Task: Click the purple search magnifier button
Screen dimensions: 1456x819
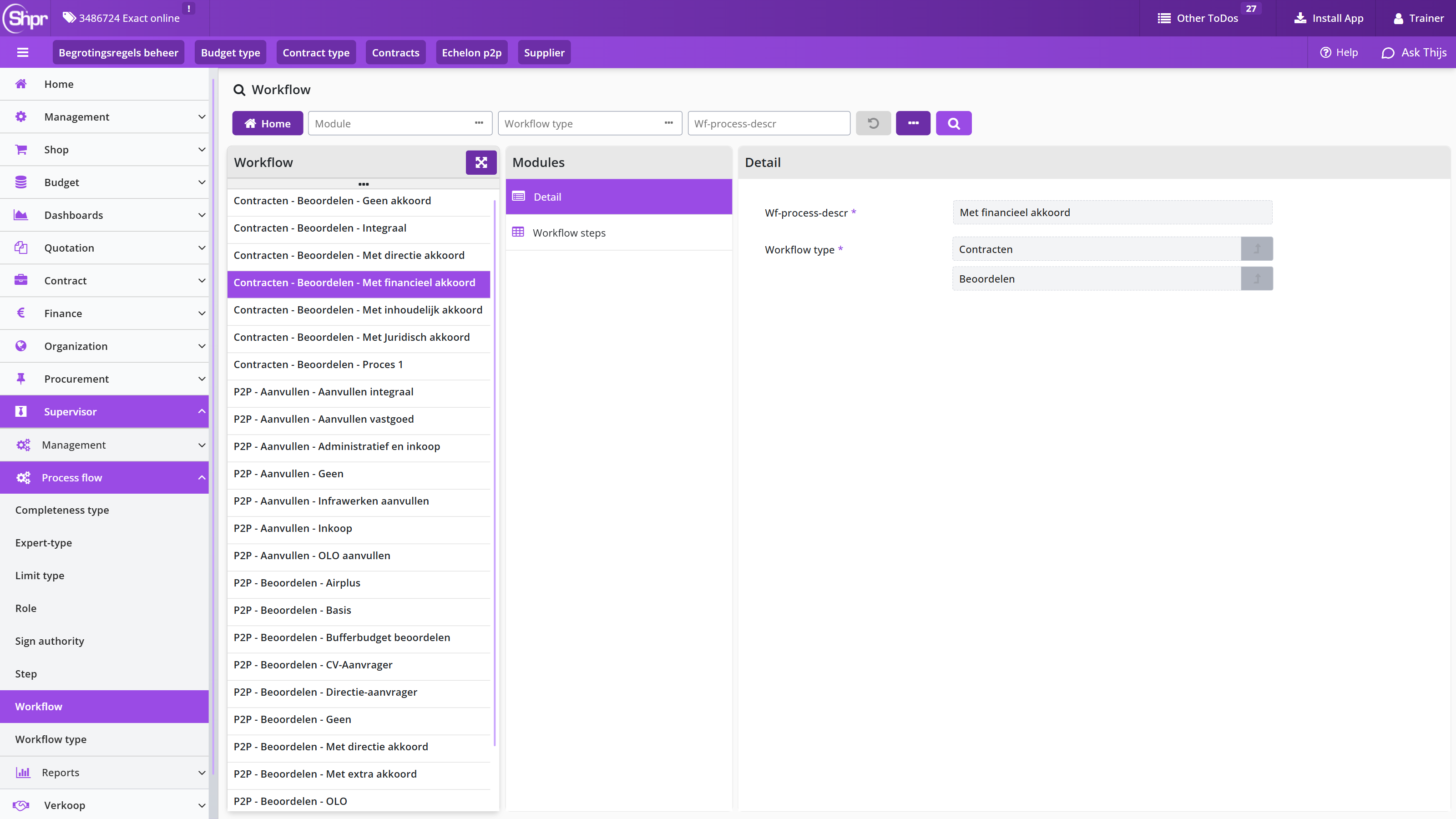Action: point(954,123)
